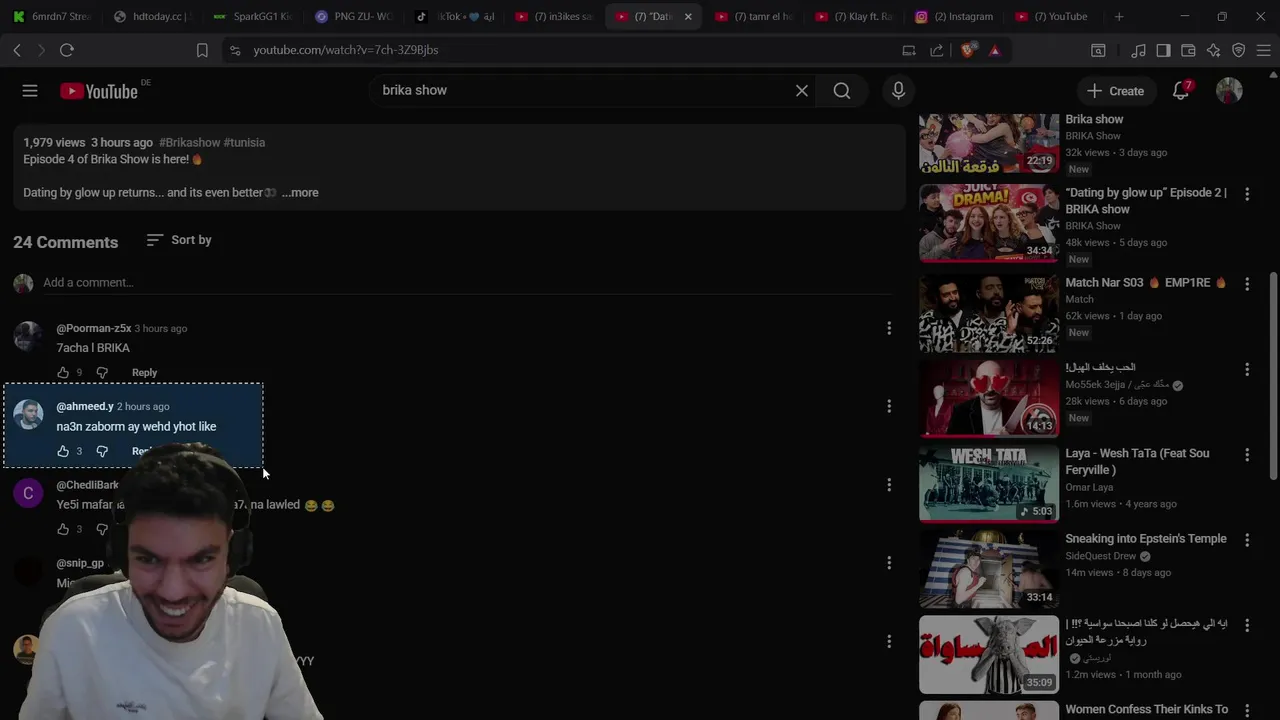The width and height of the screenshot is (1280, 720).
Task: Close the current YouTube tab
Action: pos(688,16)
